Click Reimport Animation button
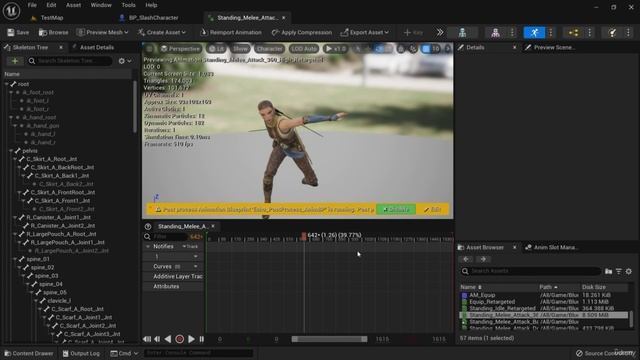Viewport: 640px width, 360px height. pyautogui.click(x=231, y=32)
